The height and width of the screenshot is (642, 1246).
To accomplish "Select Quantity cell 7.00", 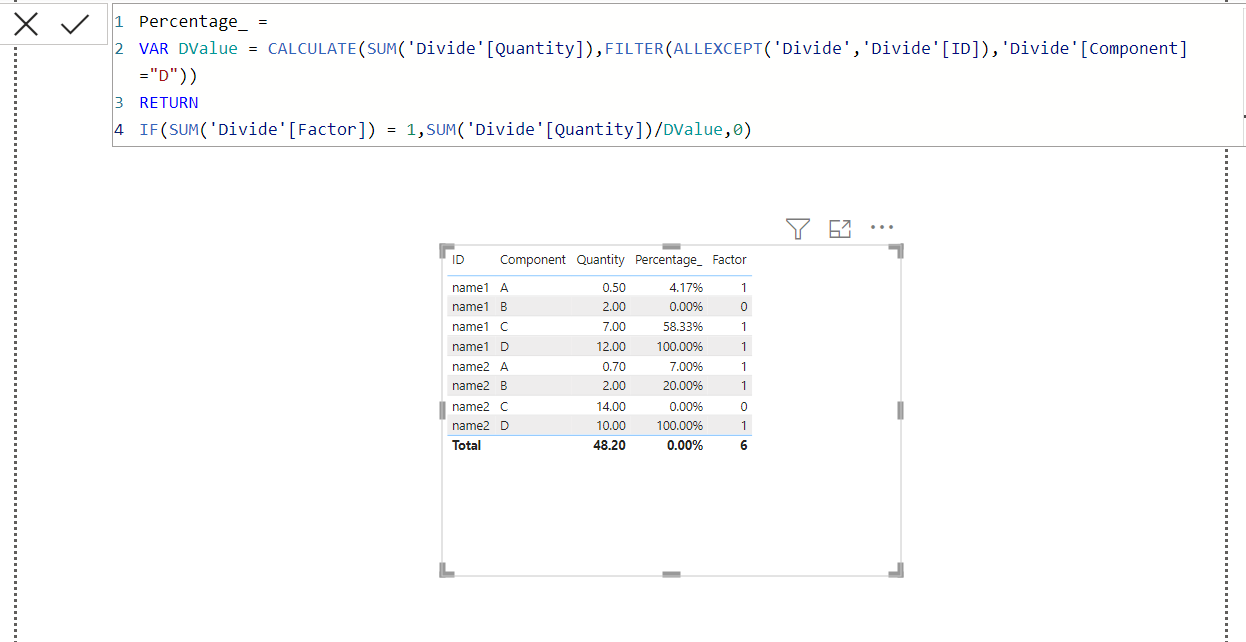I will tap(614, 327).
